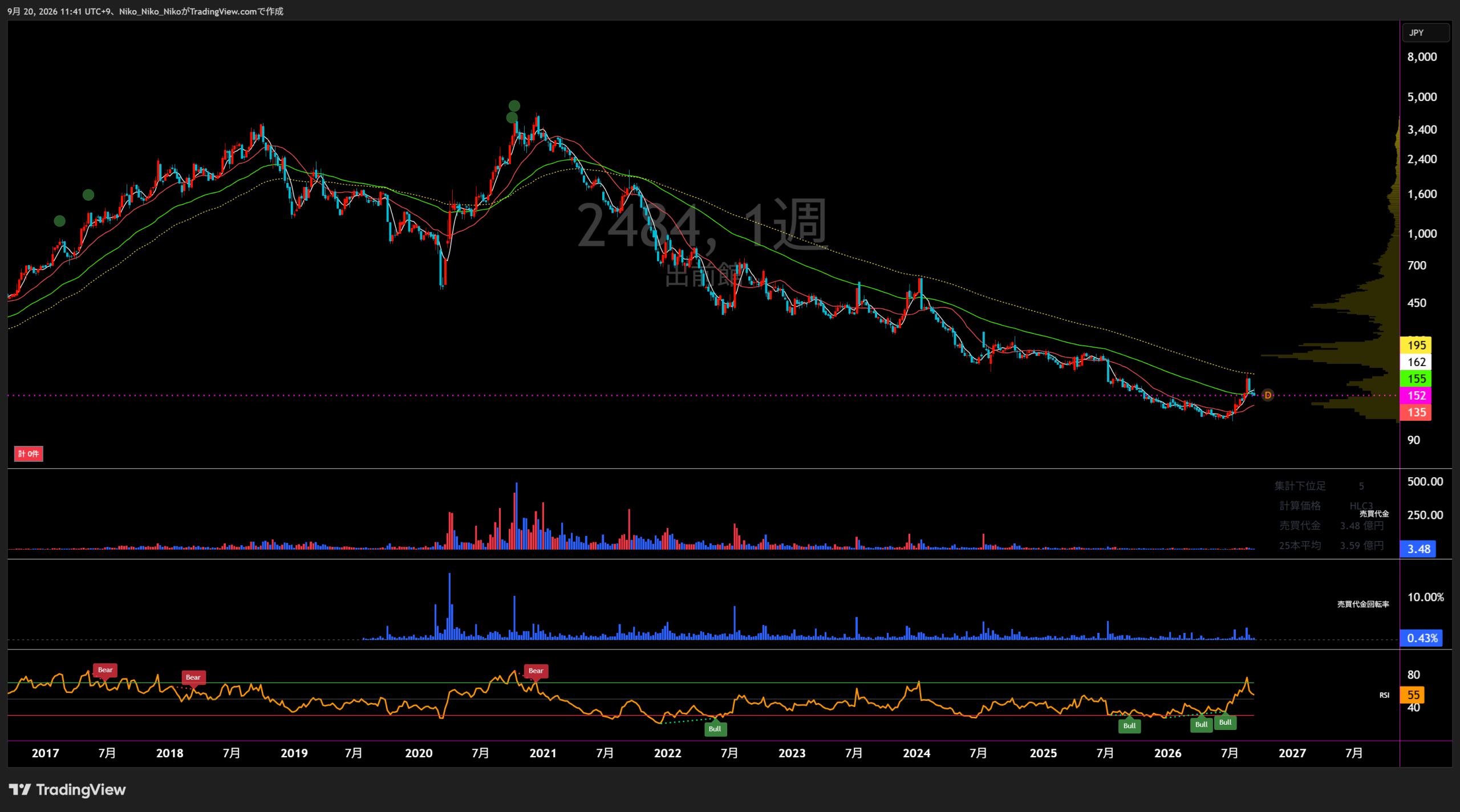Click the red 計 0件 badge
Image resolution: width=1460 pixels, height=812 pixels.
point(29,454)
